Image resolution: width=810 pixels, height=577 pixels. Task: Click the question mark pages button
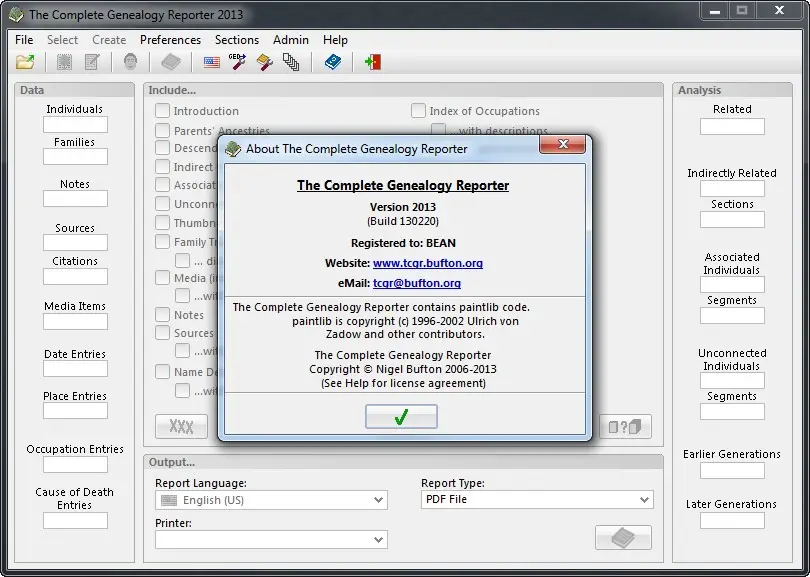coord(625,427)
